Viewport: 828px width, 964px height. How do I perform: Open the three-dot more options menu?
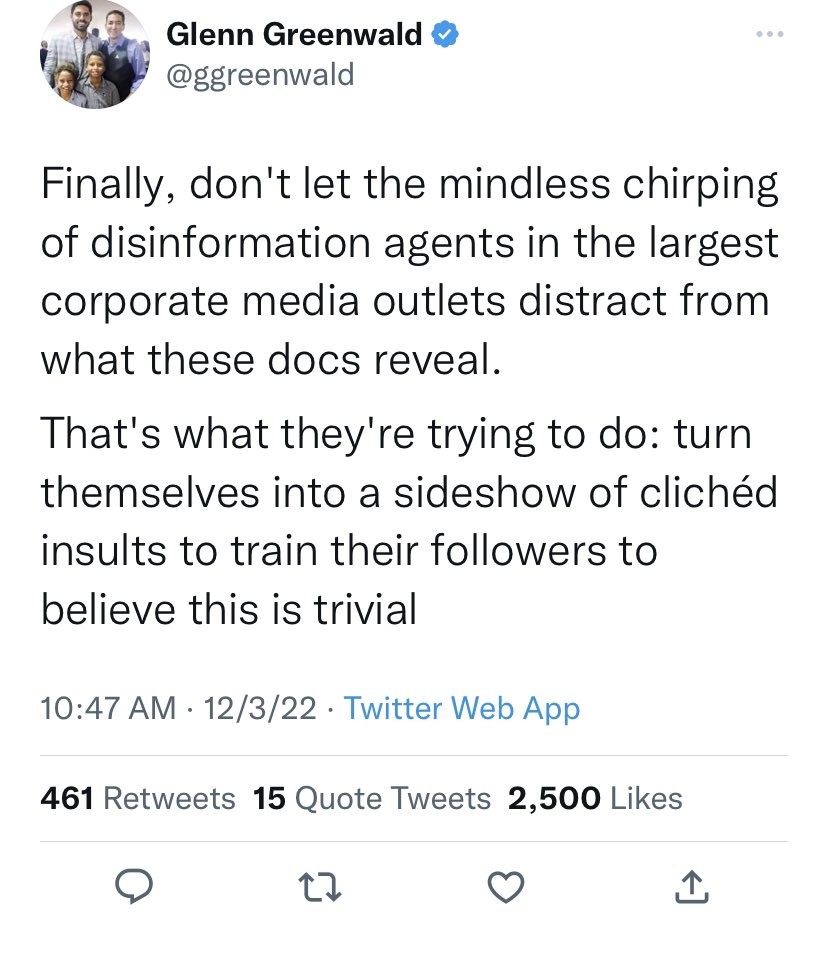tap(769, 36)
